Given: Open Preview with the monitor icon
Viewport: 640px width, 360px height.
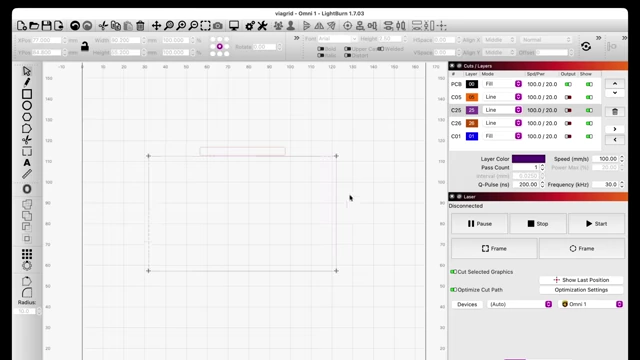Looking at the screenshot, I should tap(234, 26).
